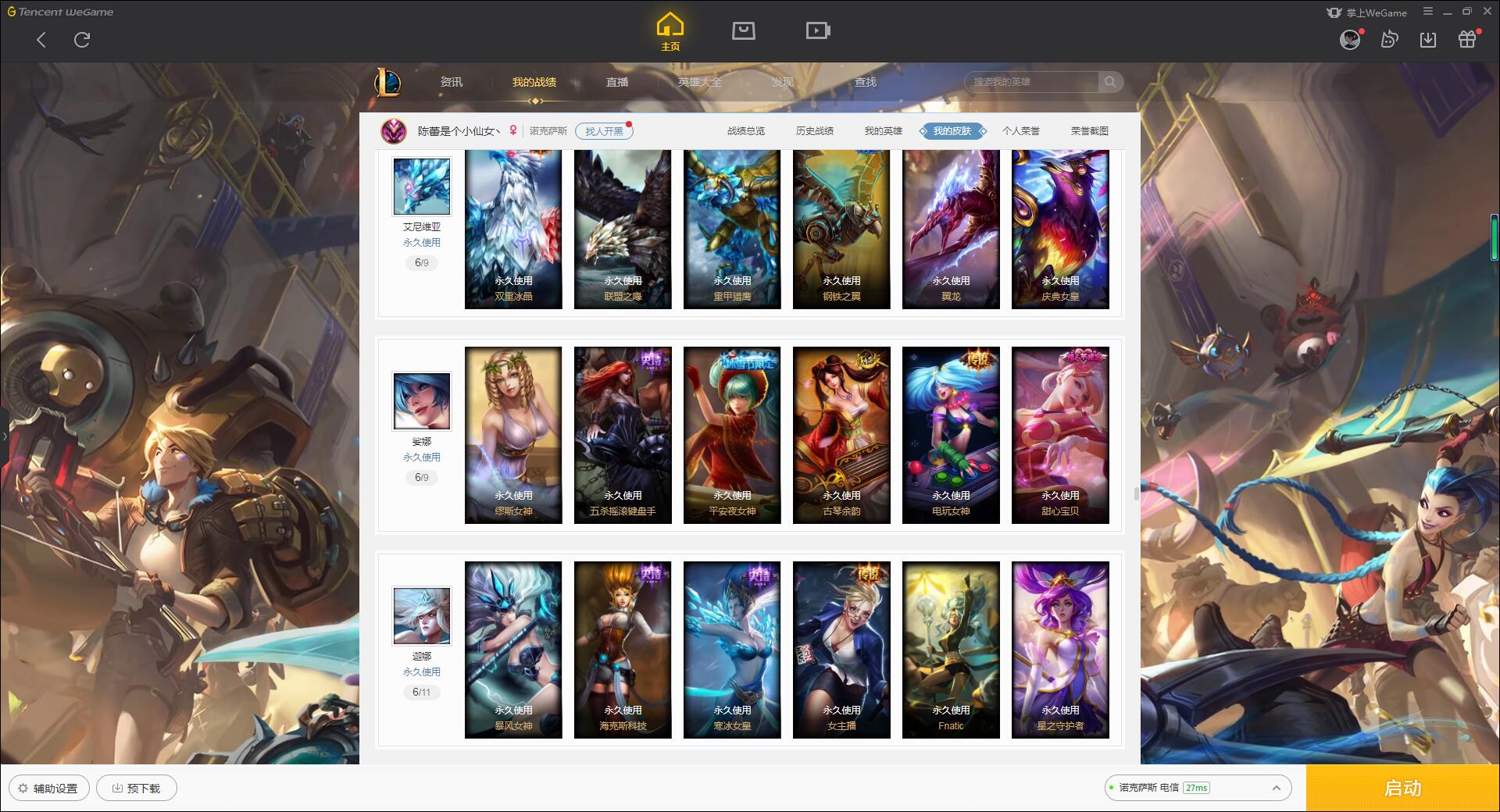The height and width of the screenshot is (812, 1500).
Task: Open the user avatar icon at top right
Action: tap(1350, 39)
